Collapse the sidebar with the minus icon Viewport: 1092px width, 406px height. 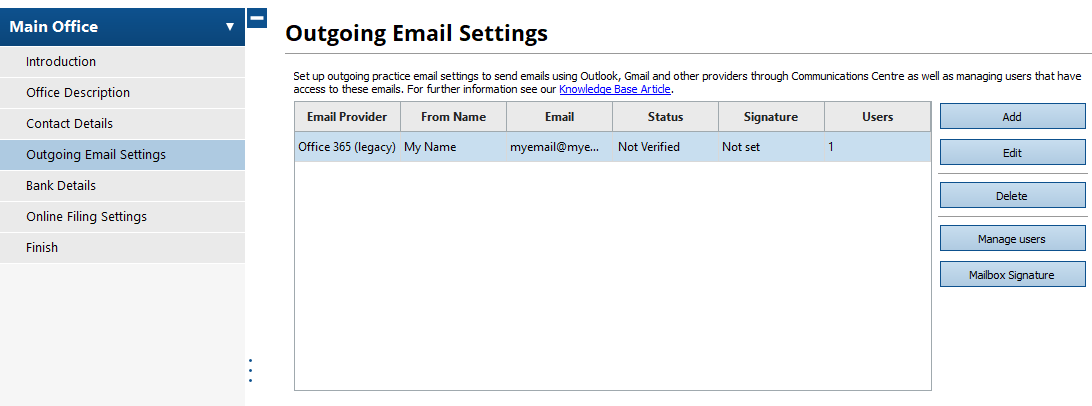tap(256, 18)
